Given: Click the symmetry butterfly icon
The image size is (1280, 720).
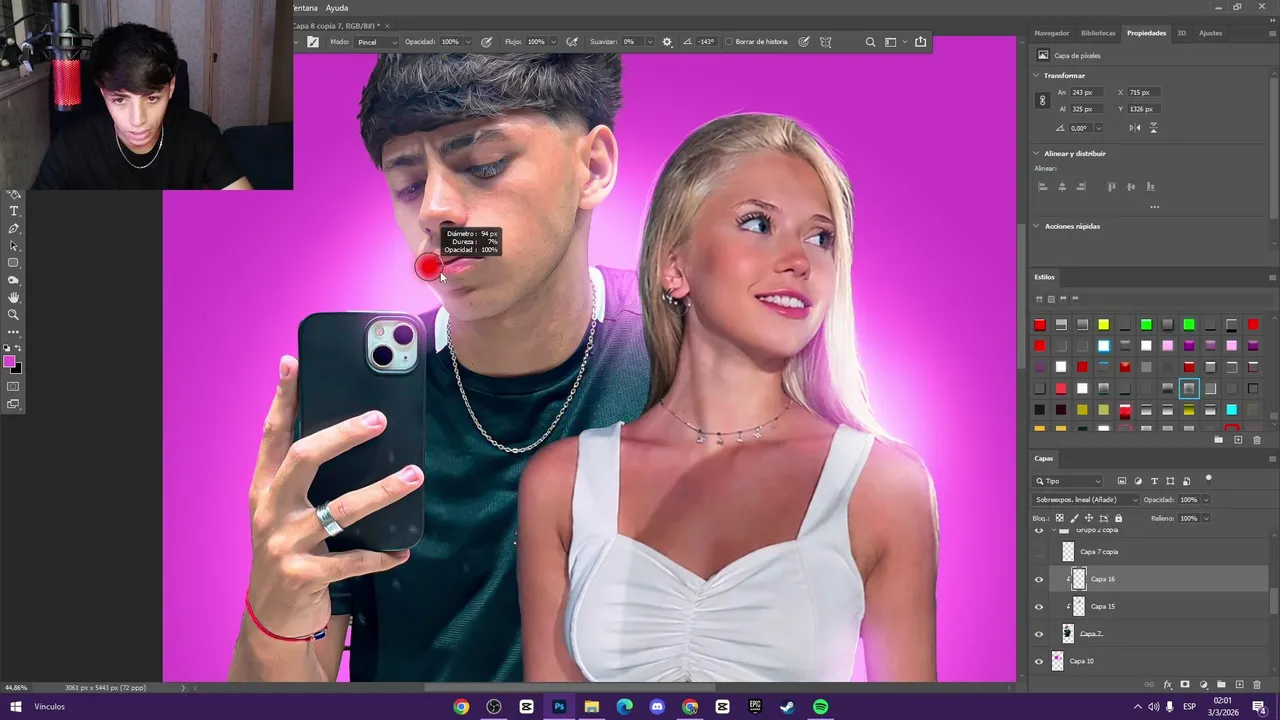Looking at the screenshot, I should (826, 42).
